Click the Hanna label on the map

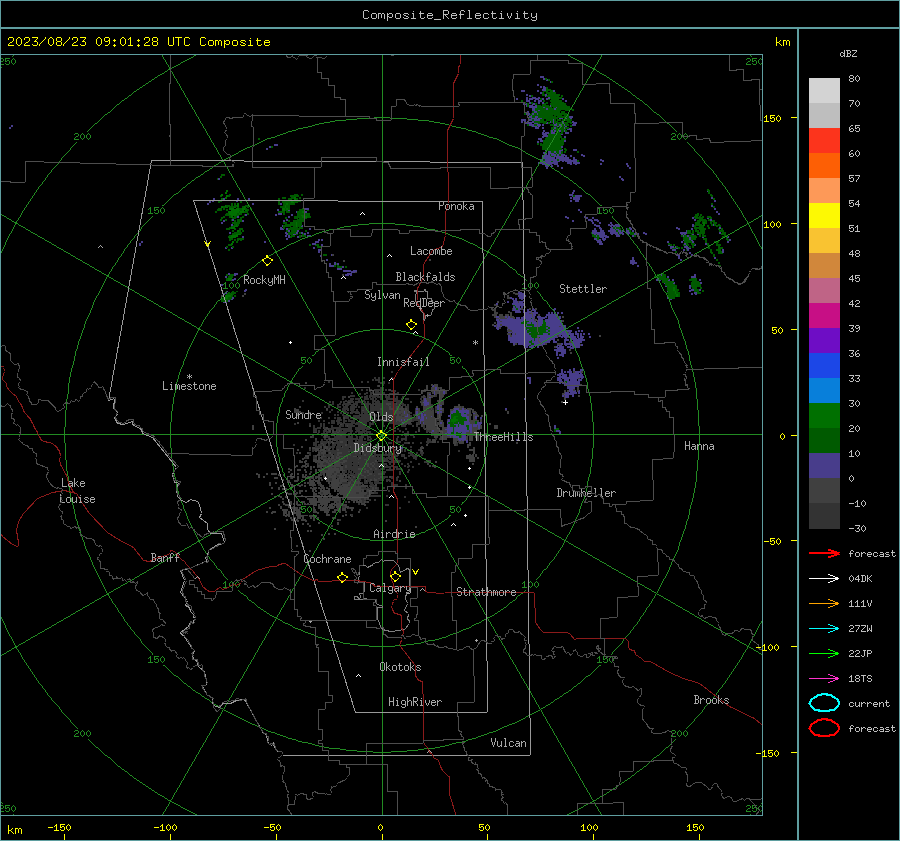(x=699, y=446)
